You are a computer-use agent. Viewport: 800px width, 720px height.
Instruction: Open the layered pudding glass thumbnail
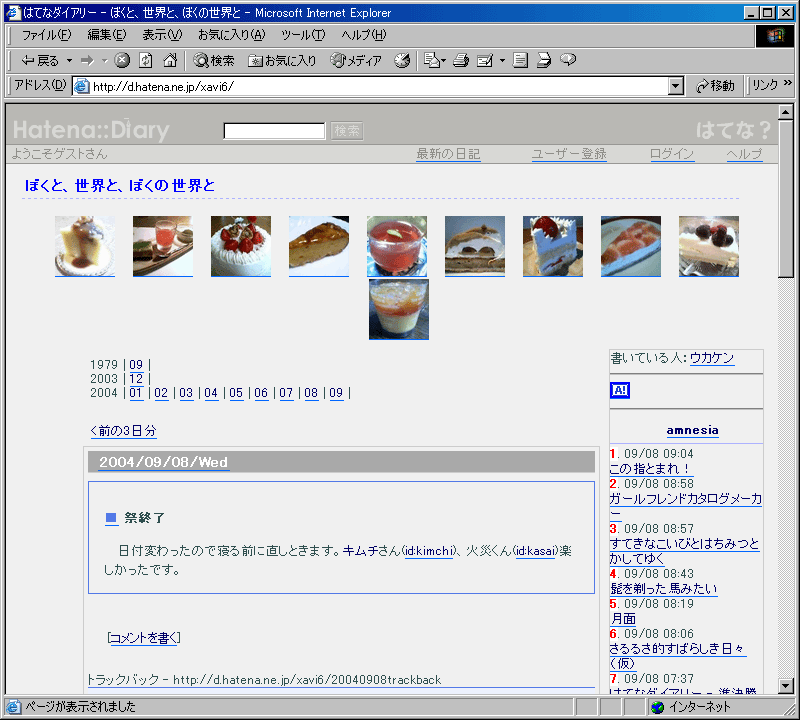[x=399, y=309]
